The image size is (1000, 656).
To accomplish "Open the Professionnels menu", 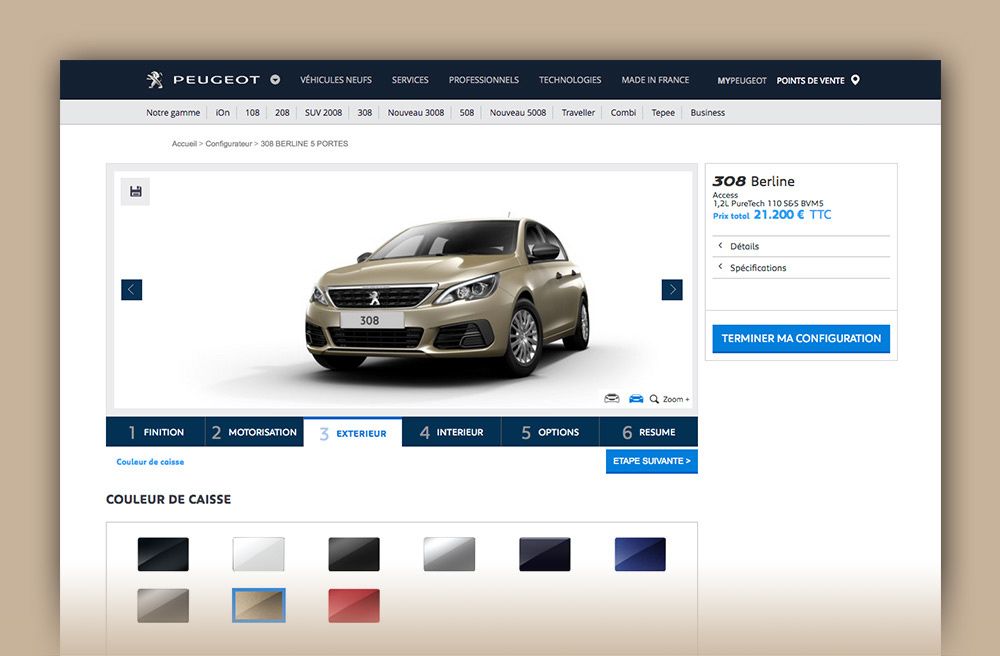I will 483,80.
